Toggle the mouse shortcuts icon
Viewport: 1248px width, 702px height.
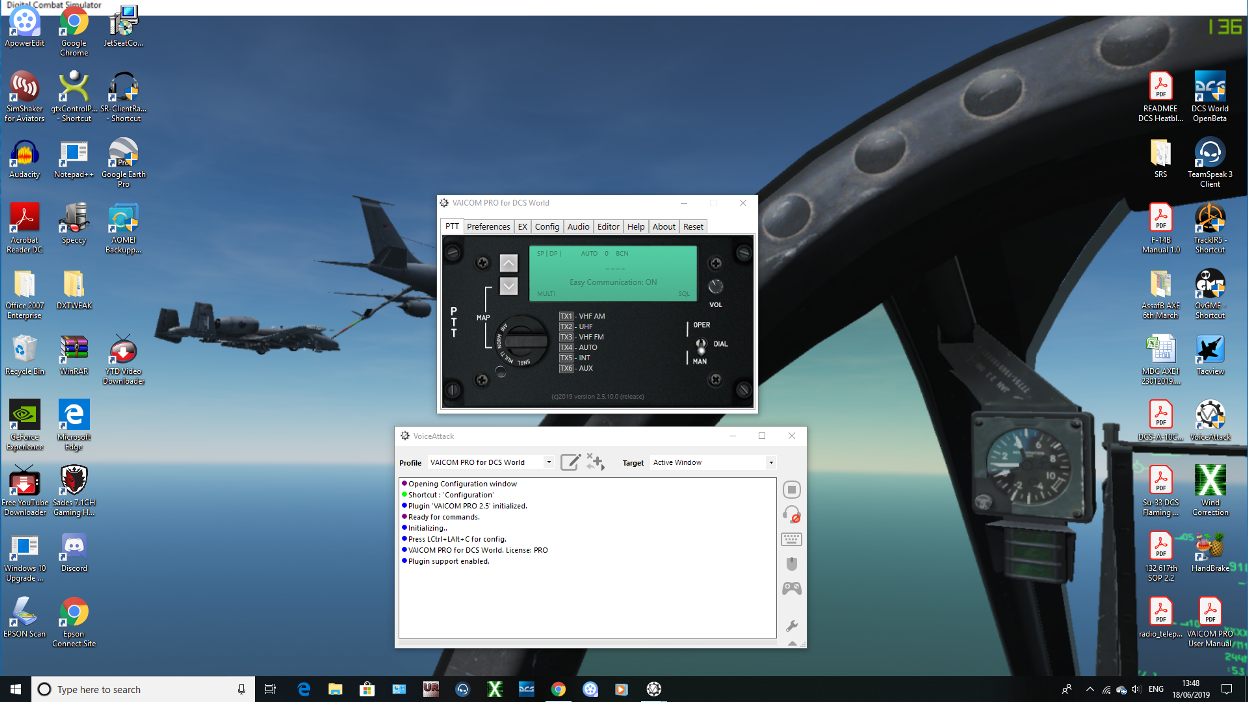(791, 564)
